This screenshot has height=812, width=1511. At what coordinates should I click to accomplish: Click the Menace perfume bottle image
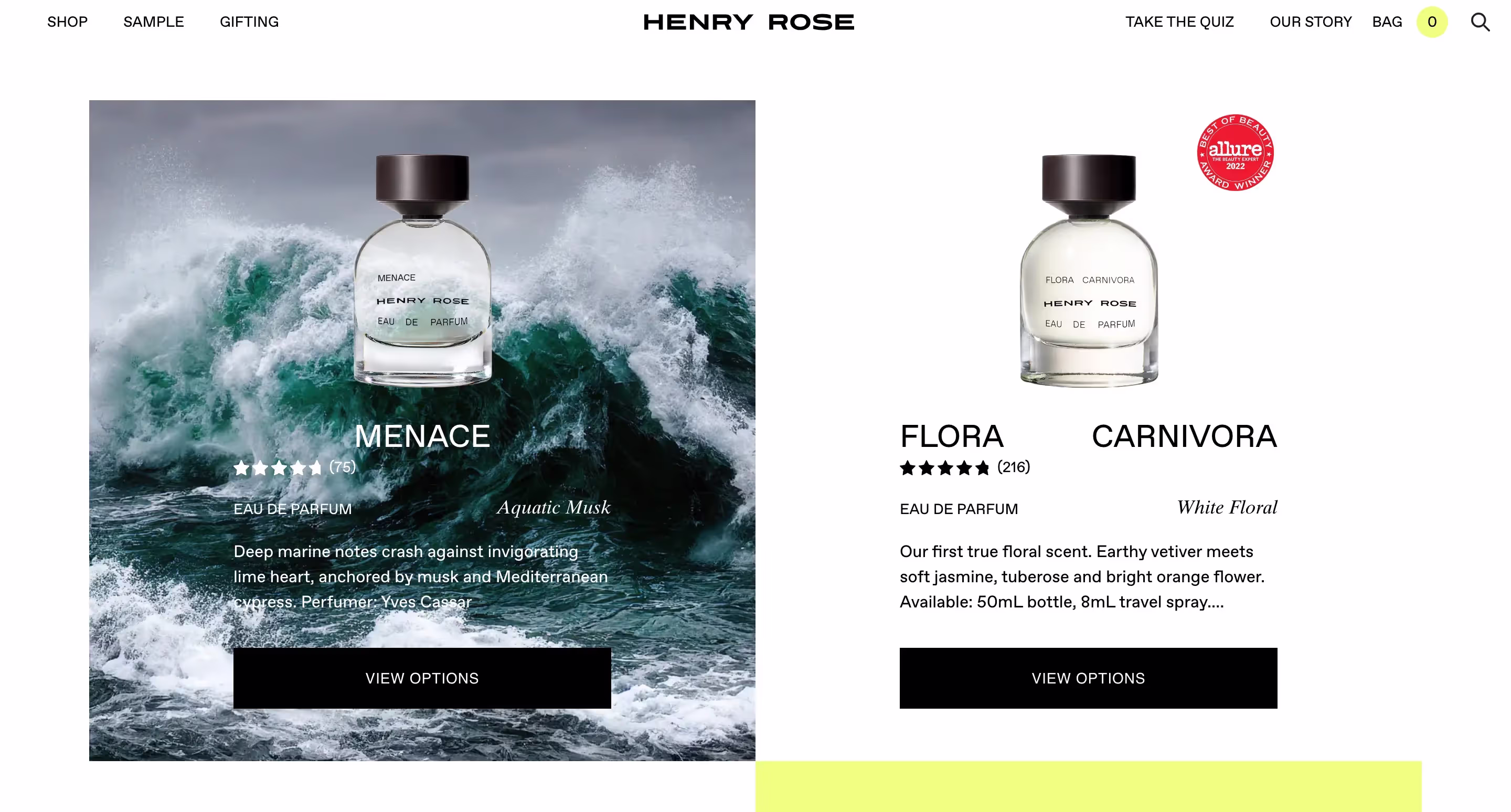422,270
